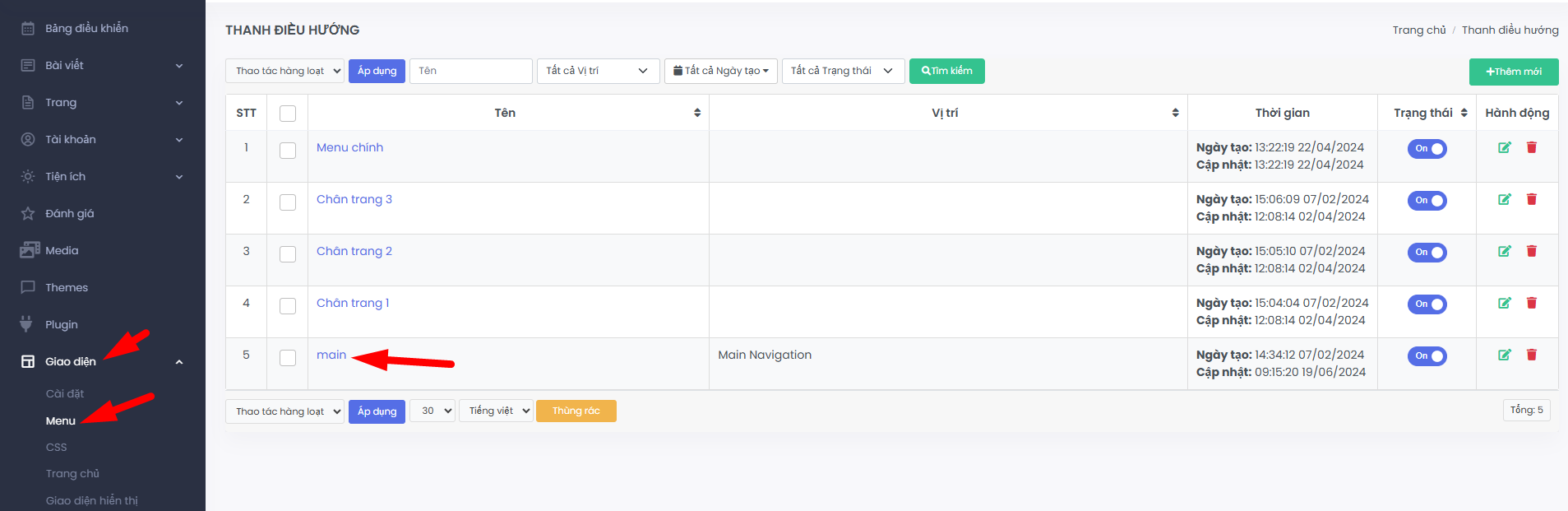Sort by Vị trí column arrows
The image size is (1568, 511).
(1176, 113)
